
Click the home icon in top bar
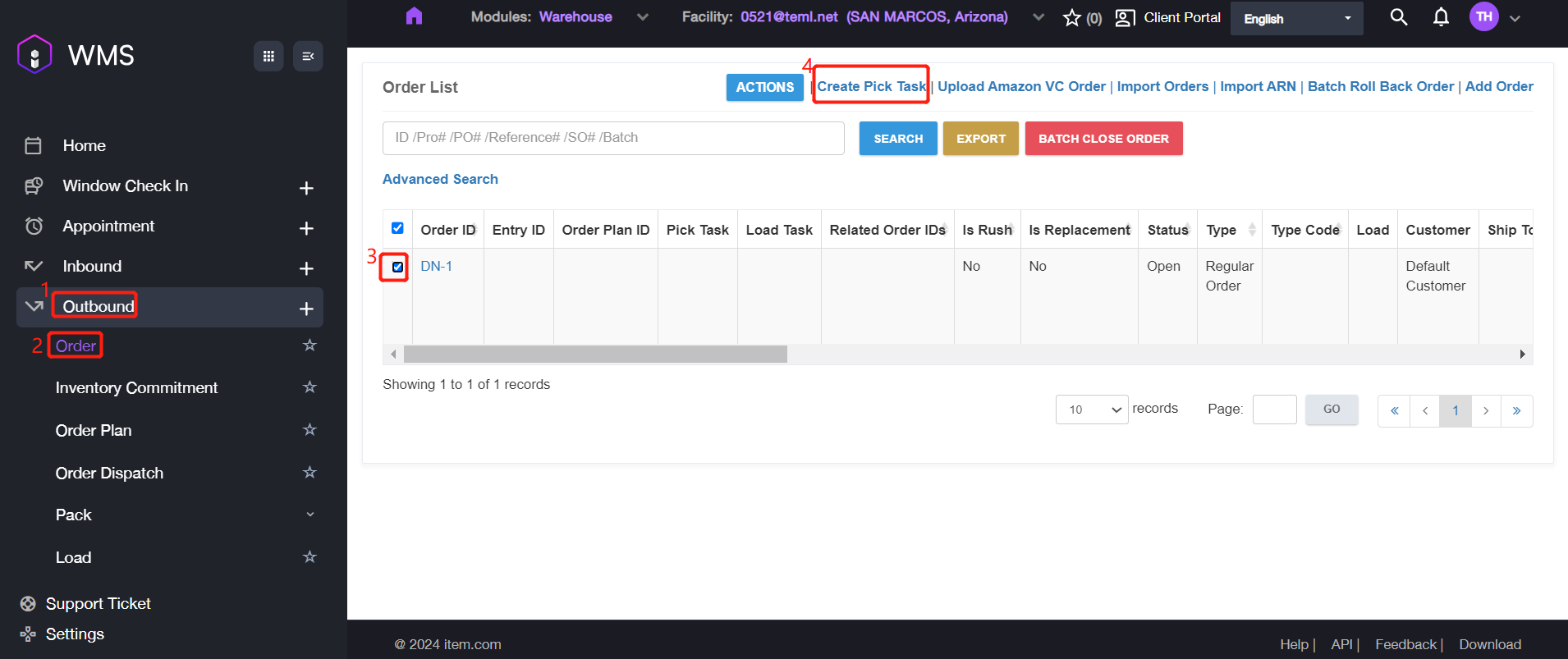click(414, 16)
